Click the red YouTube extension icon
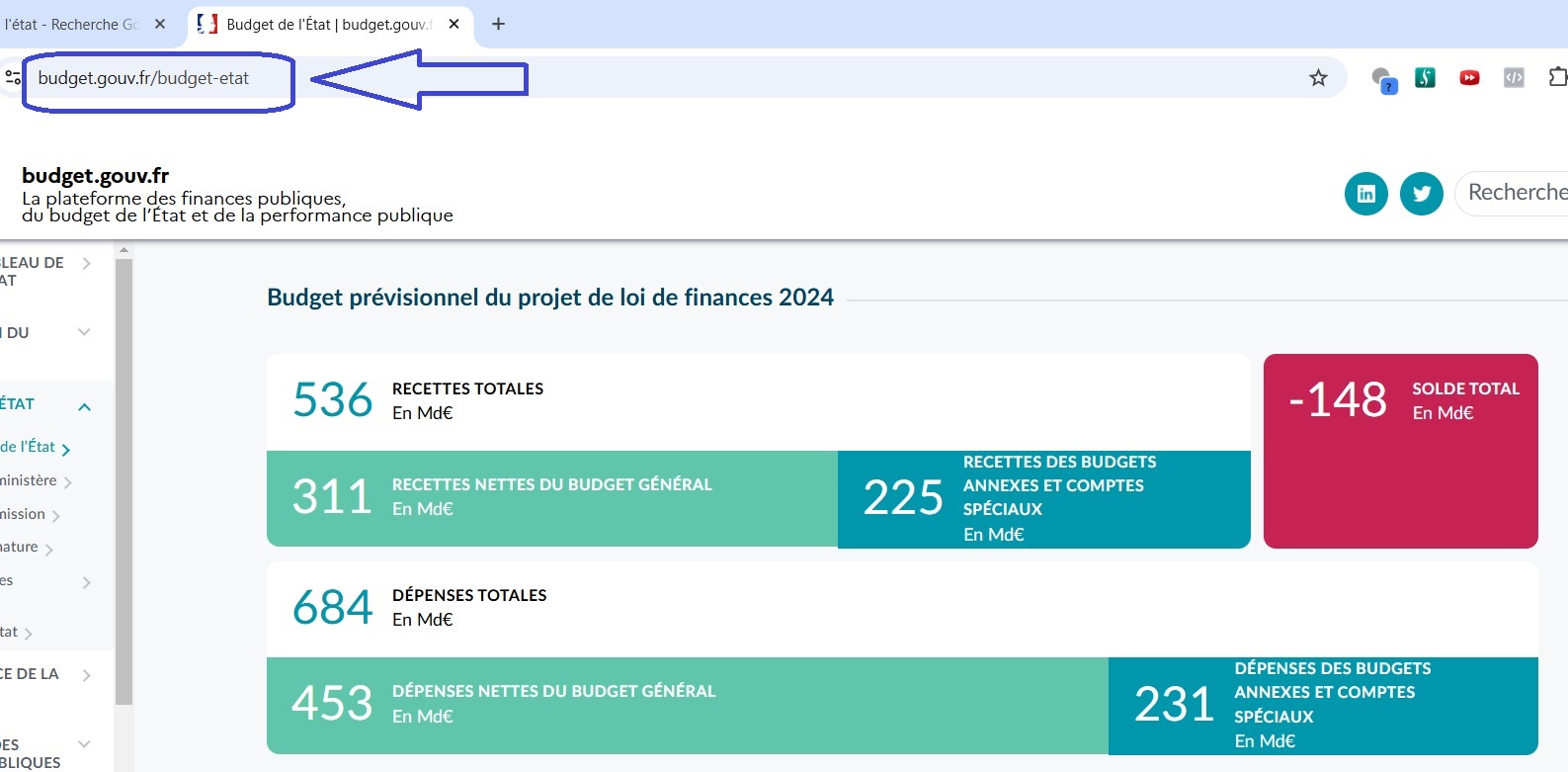 tap(1469, 77)
